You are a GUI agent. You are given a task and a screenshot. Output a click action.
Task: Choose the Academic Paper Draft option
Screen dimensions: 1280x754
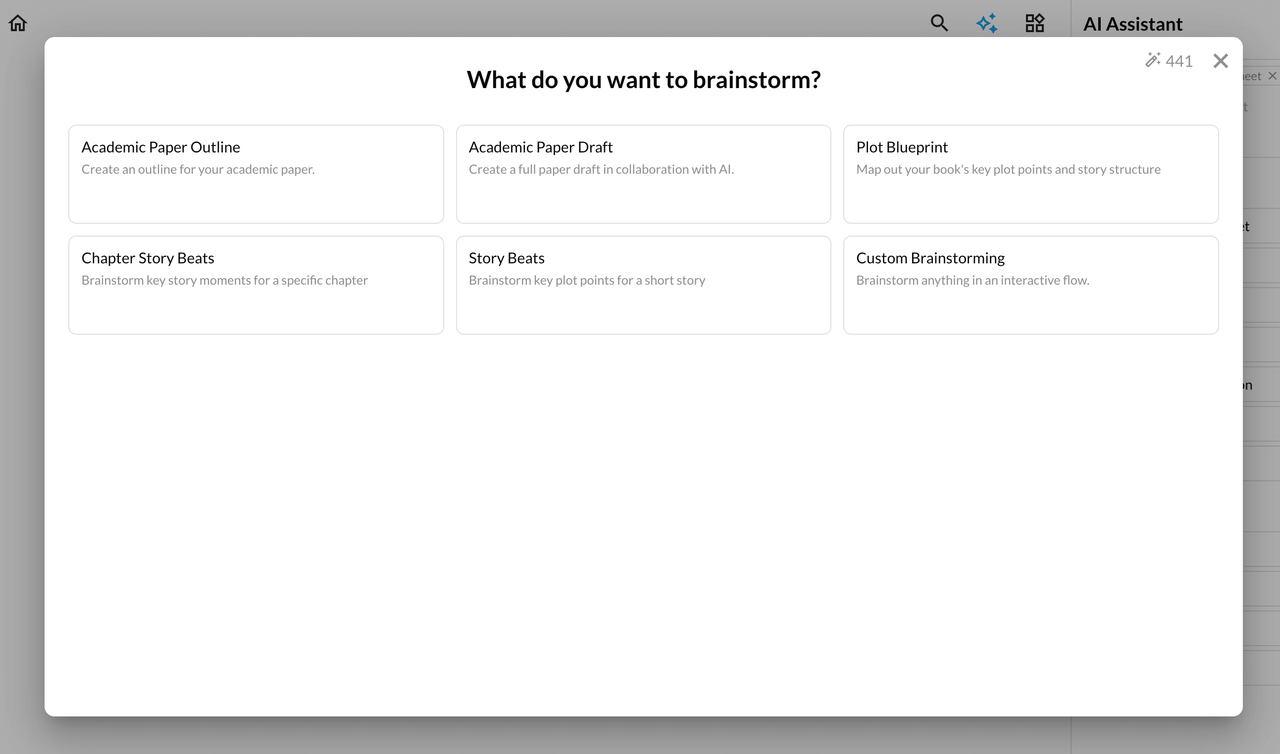coord(643,174)
